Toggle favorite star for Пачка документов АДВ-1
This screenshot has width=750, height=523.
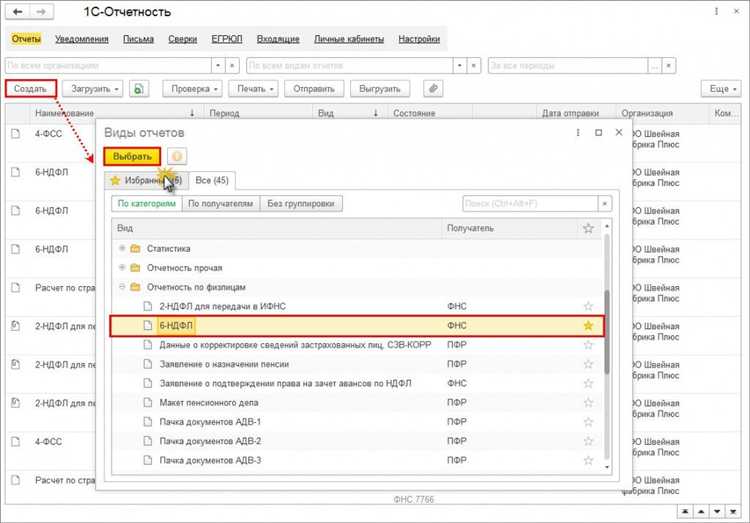(588, 422)
